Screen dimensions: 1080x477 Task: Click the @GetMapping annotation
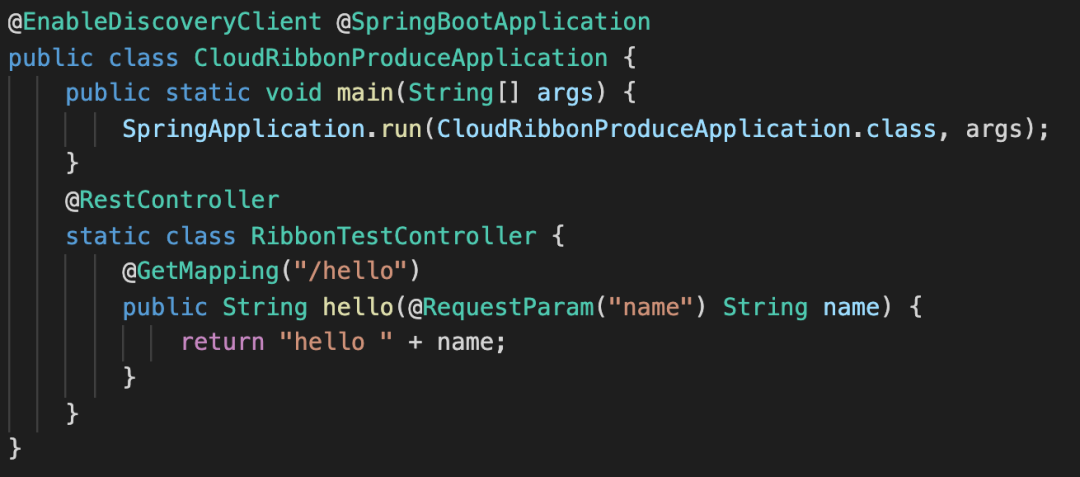point(200,271)
